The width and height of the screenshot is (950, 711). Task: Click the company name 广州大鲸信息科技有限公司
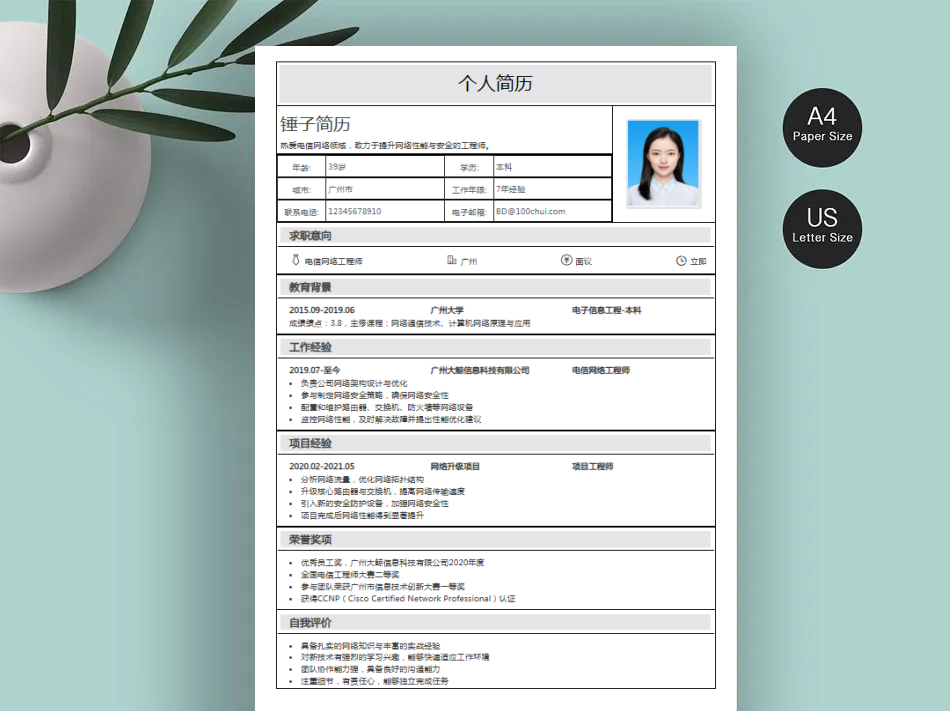coord(480,370)
